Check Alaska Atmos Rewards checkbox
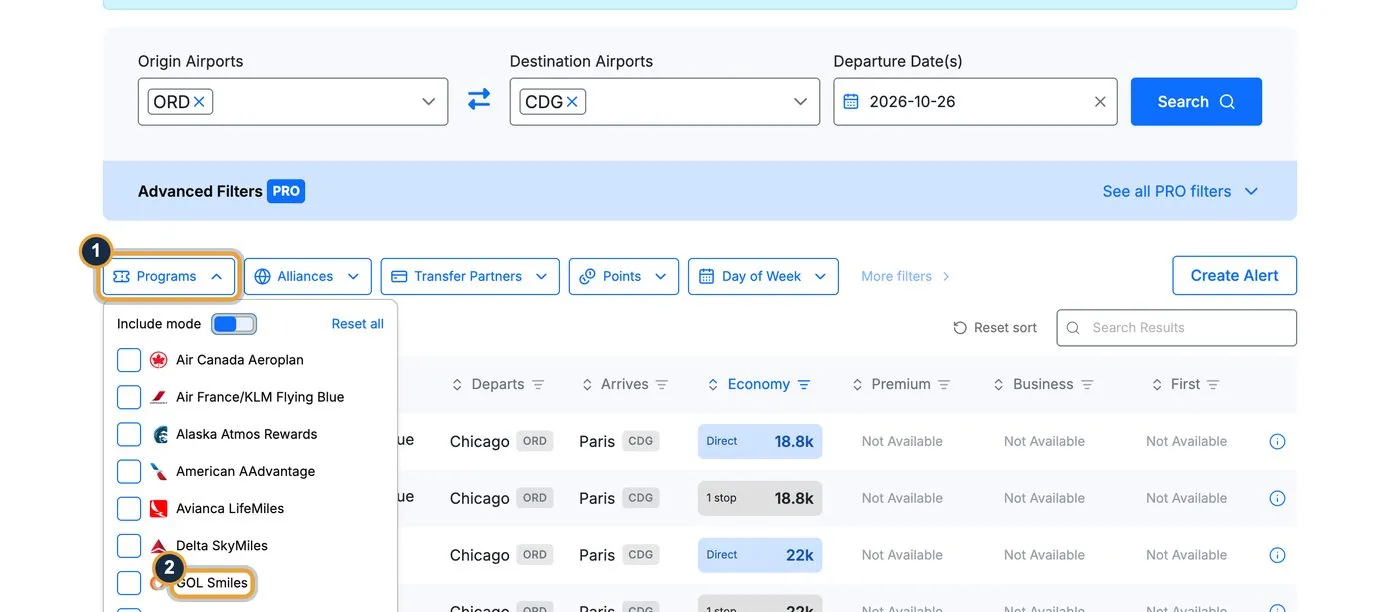 pyautogui.click(x=129, y=434)
